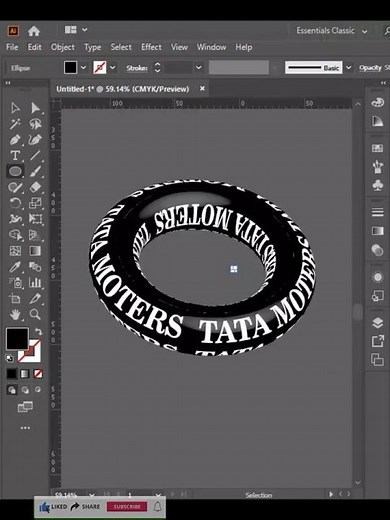Open the Layers panel icon

pos(377,323)
